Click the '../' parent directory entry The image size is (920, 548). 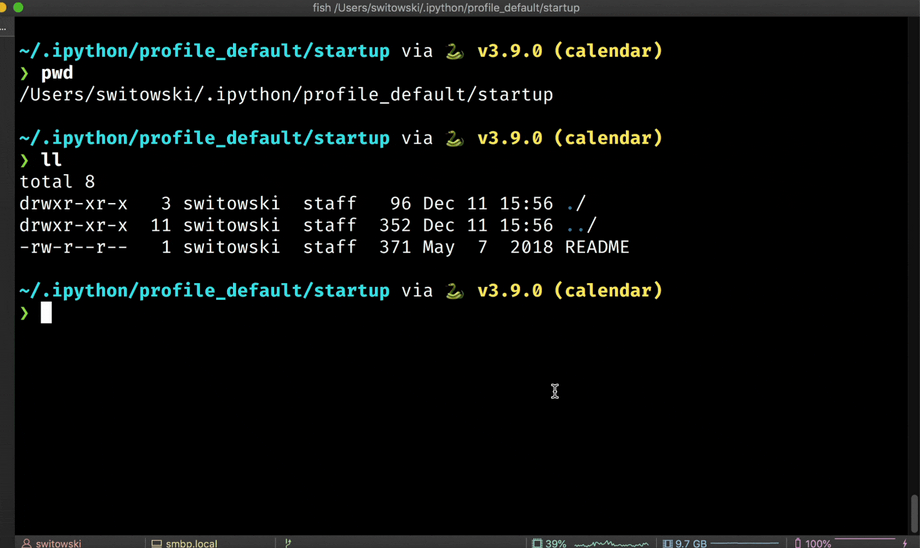point(581,225)
